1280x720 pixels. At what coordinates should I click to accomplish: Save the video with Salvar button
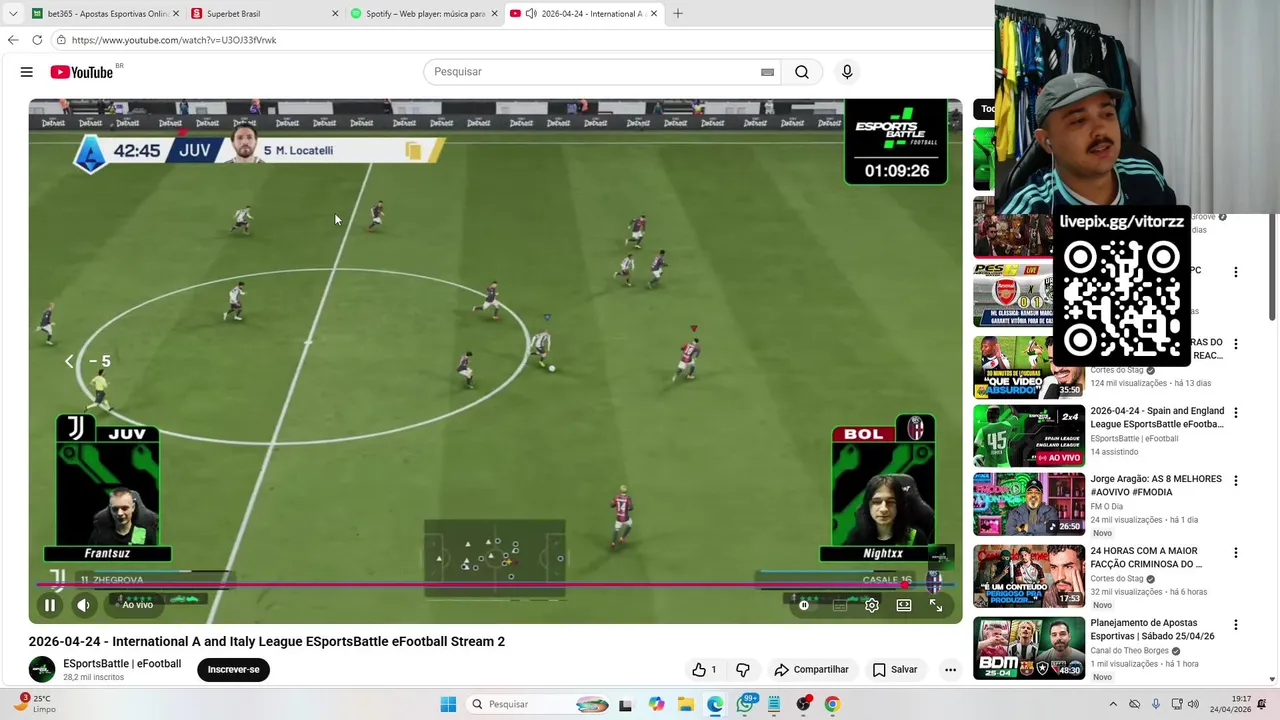(x=894, y=670)
